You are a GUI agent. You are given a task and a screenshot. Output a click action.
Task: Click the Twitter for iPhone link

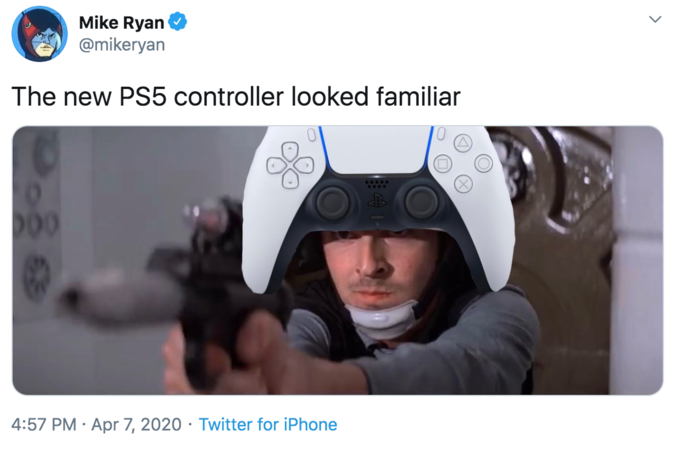[268, 424]
